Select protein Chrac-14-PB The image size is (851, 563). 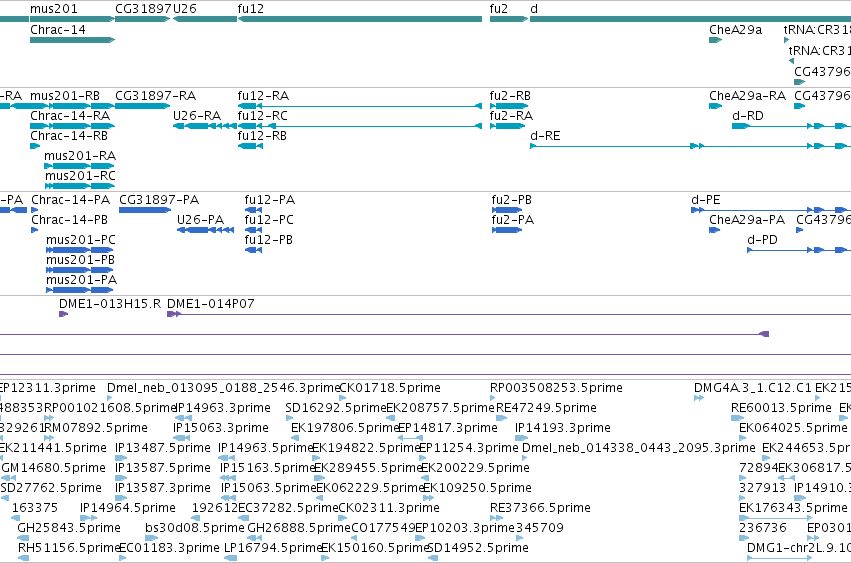[69, 220]
